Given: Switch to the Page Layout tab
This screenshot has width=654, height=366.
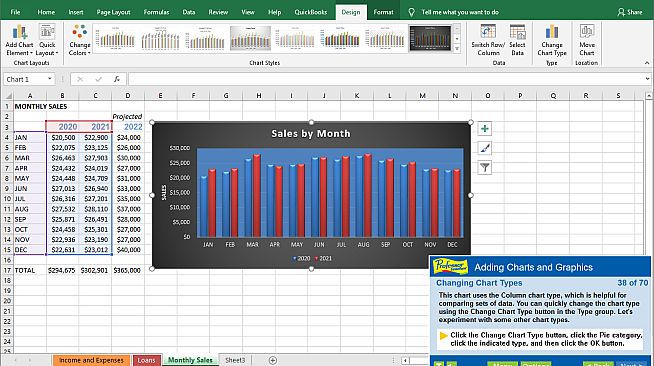Looking at the screenshot, I should click(113, 12).
